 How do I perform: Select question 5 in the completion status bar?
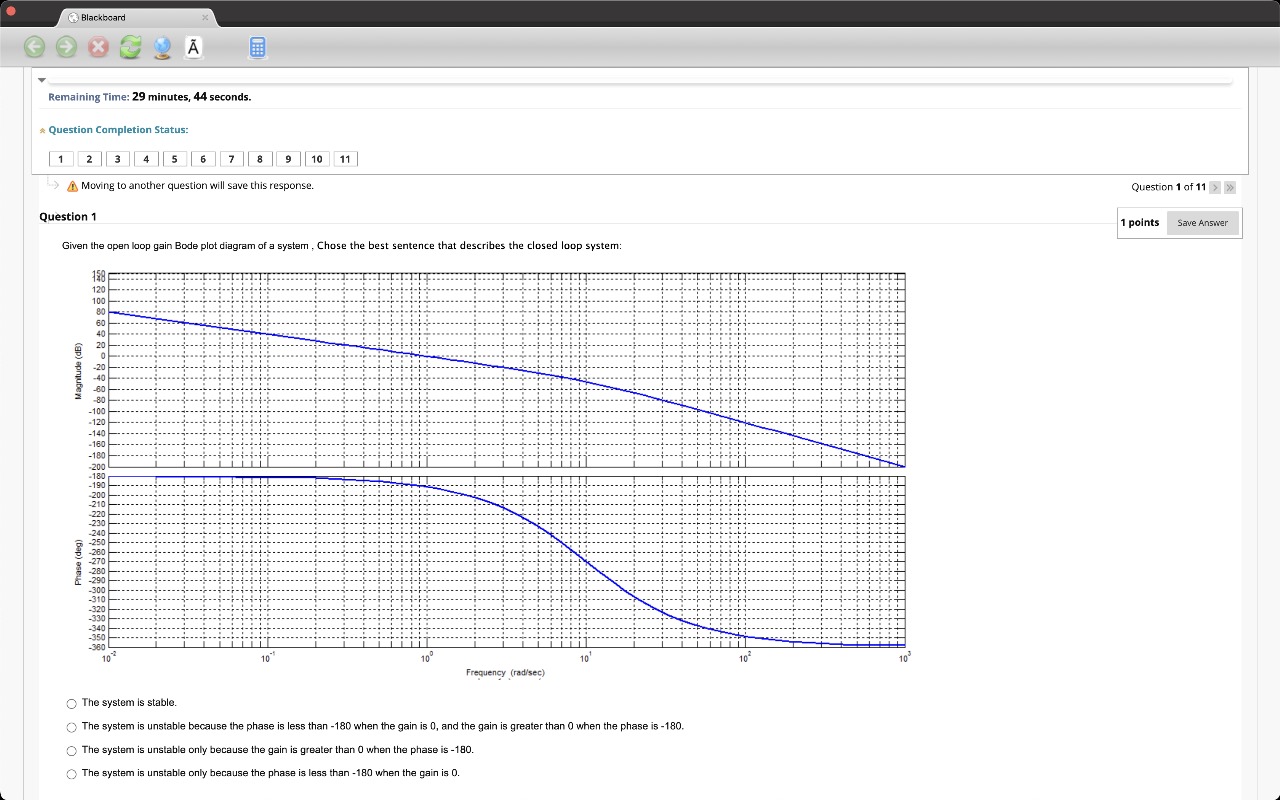click(x=174, y=158)
